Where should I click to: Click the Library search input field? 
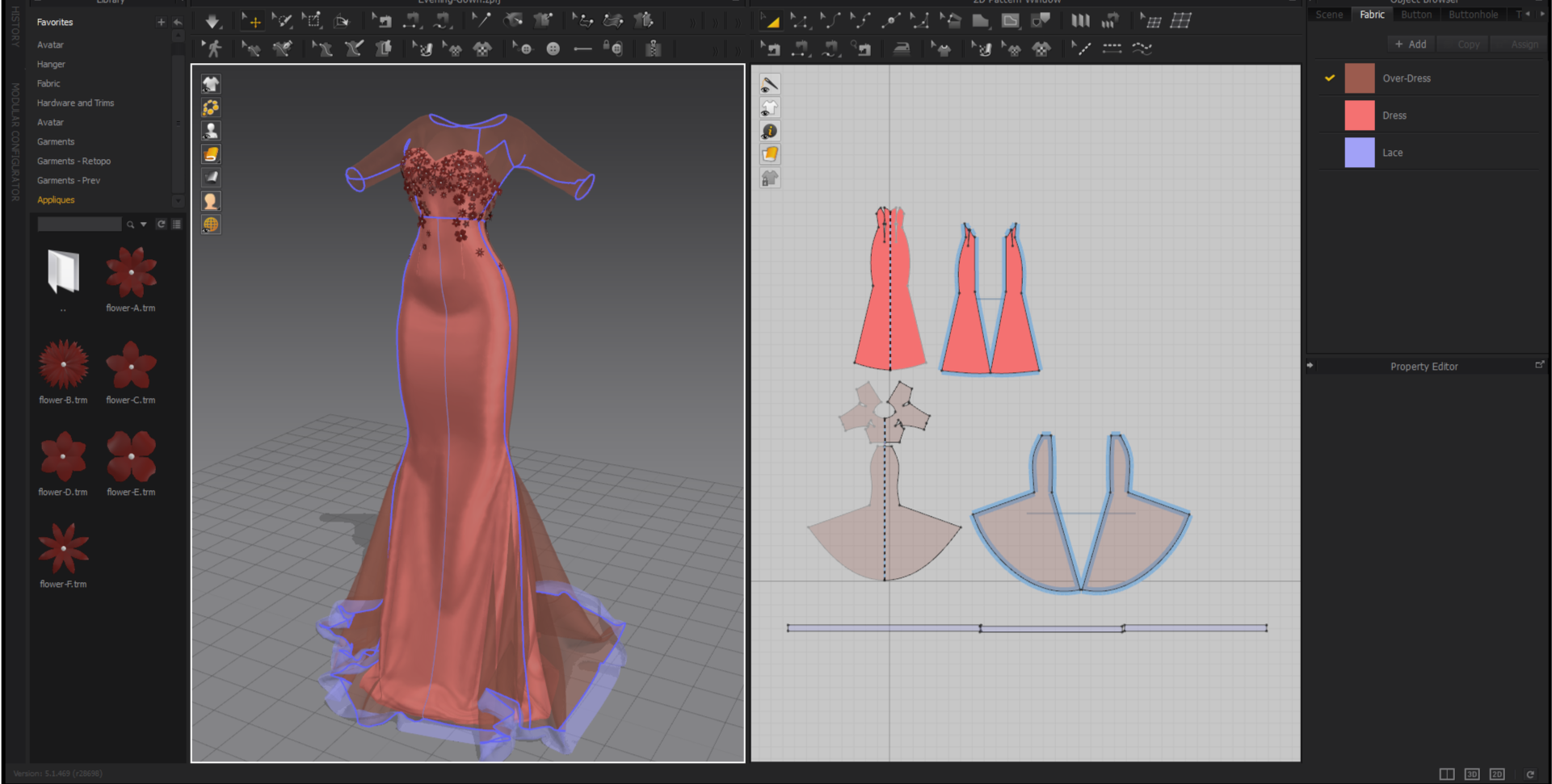pyautogui.click(x=79, y=224)
